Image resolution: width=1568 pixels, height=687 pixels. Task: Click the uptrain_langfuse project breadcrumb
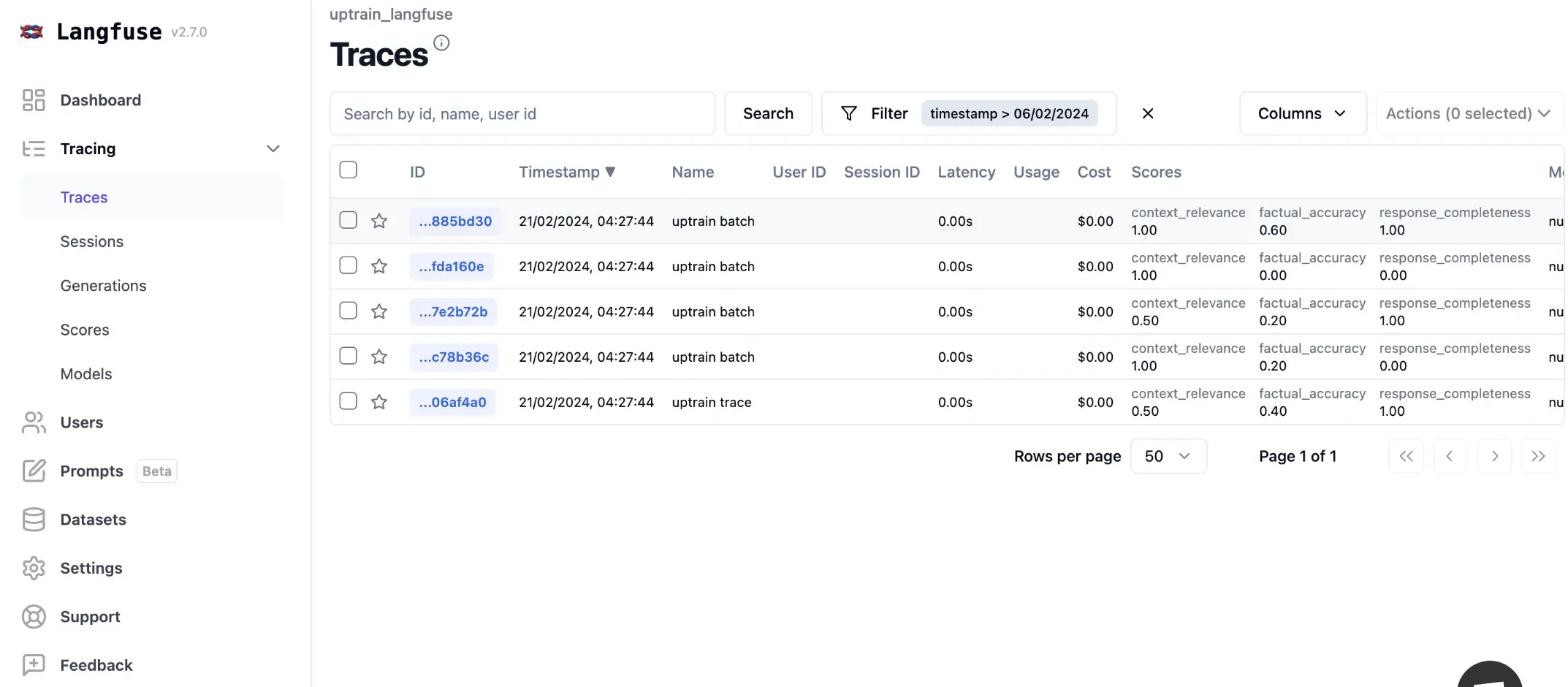(x=391, y=14)
